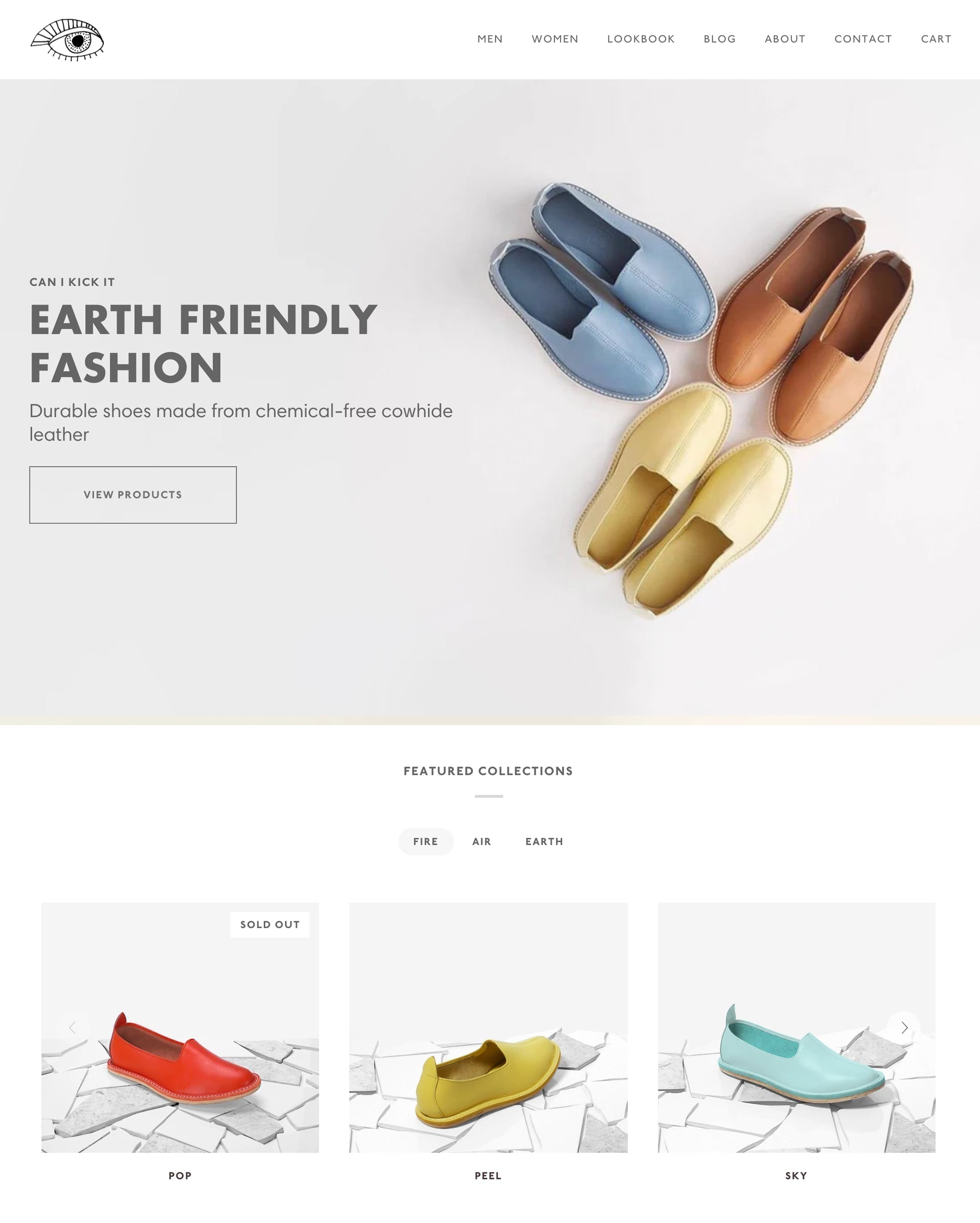Open the BLOG navigation menu
Viewport: 980px width, 1223px height.
coord(720,39)
